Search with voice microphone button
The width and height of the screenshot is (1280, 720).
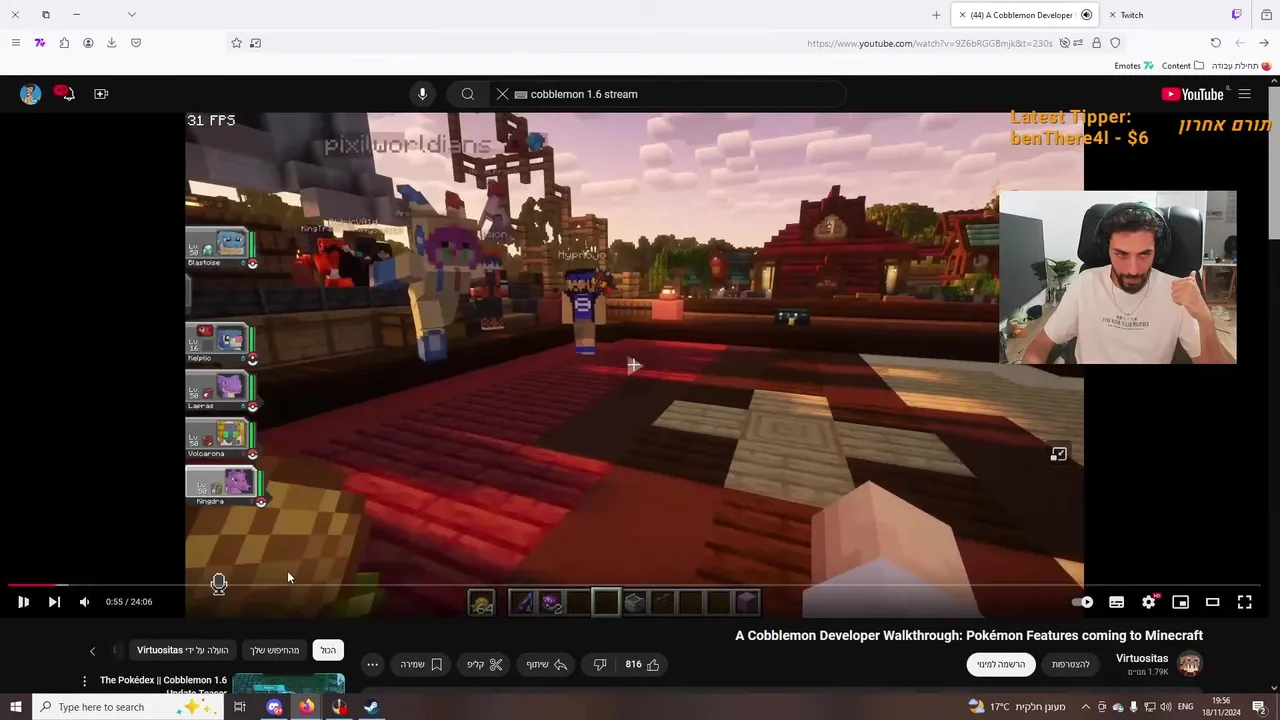(422, 94)
